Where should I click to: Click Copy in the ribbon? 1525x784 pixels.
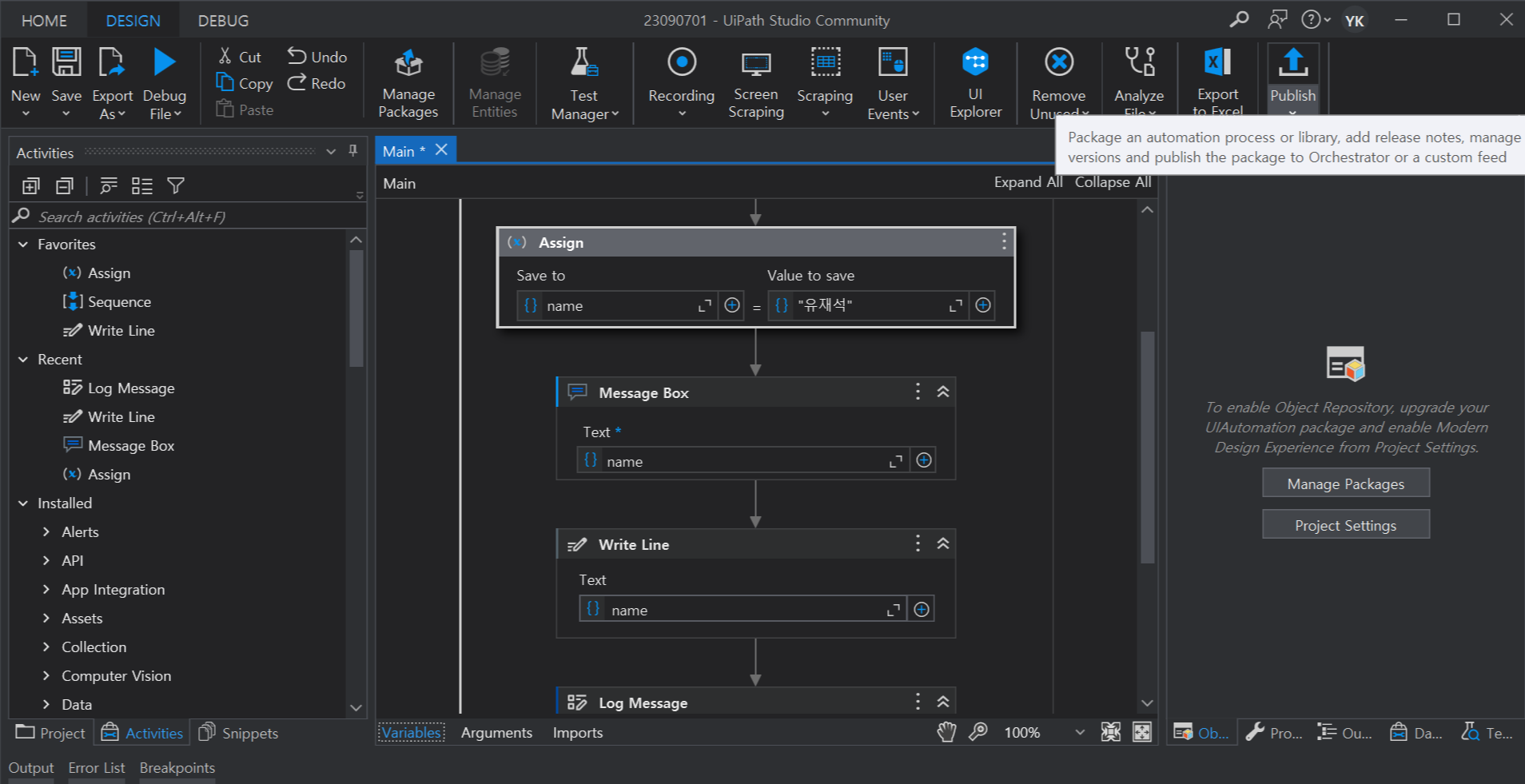coord(245,83)
